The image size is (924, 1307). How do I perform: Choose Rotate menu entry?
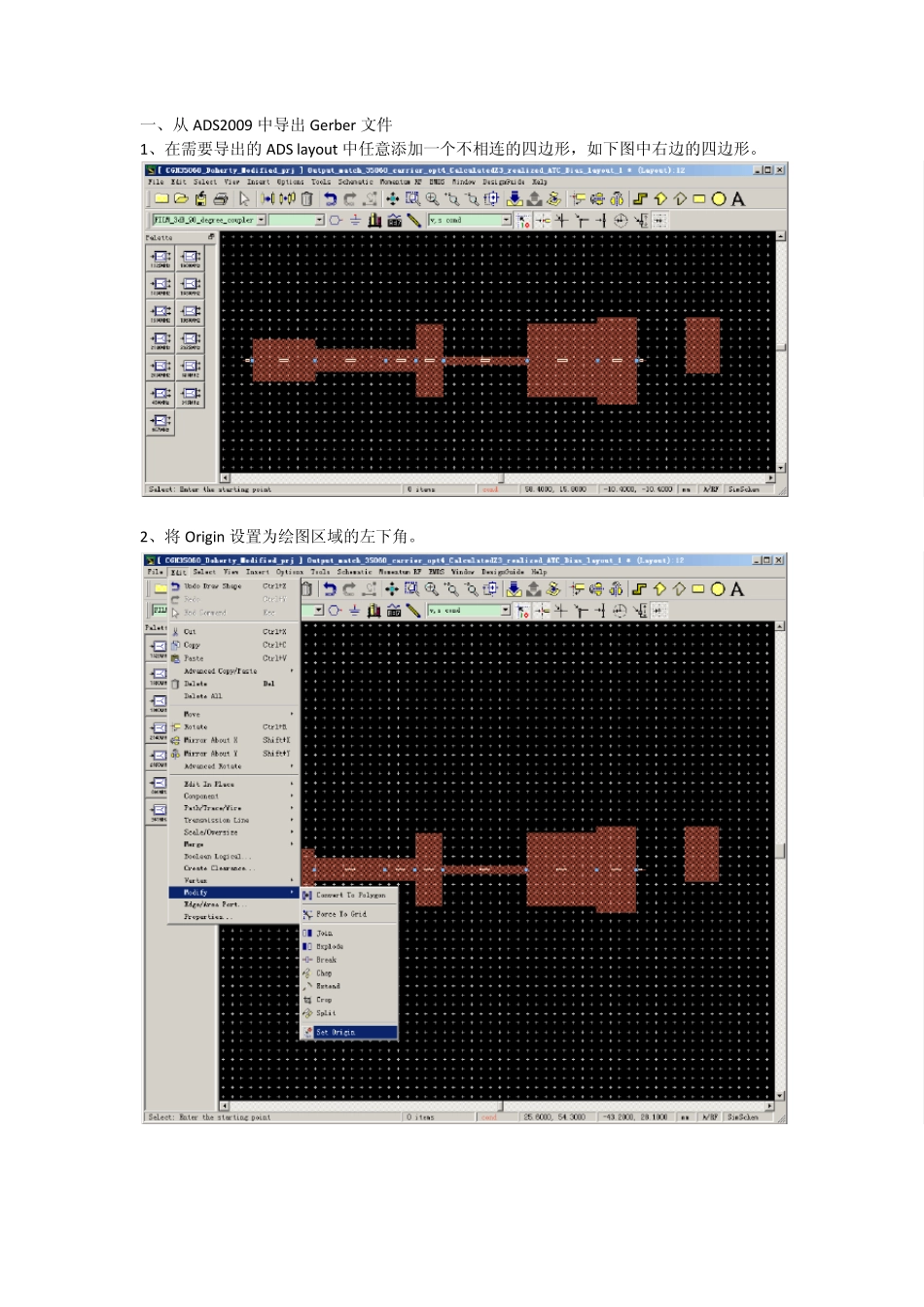click(232, 727)
